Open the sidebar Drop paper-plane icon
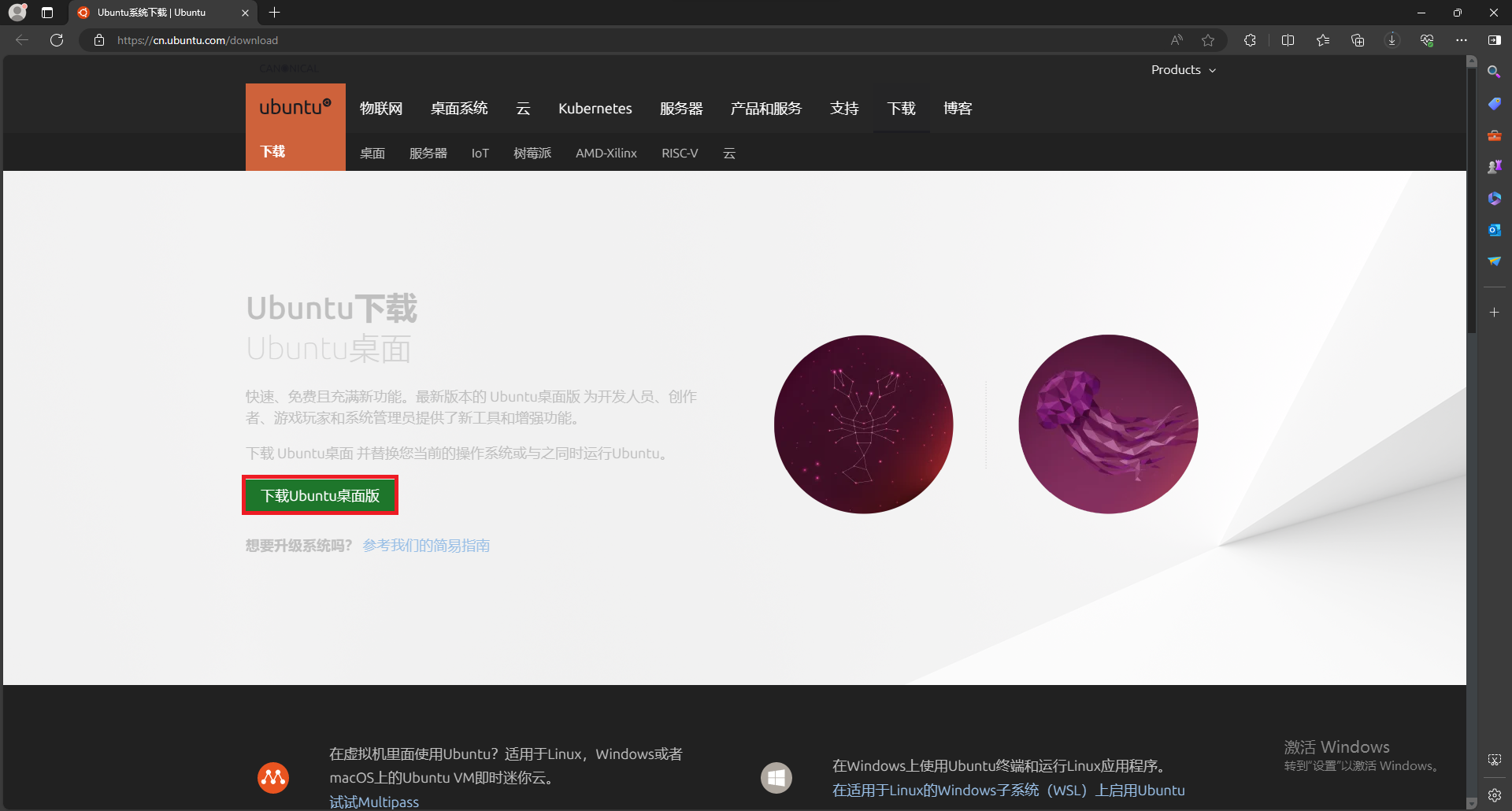Viewport: 1512px width, 811px height. coord(1494,261)
